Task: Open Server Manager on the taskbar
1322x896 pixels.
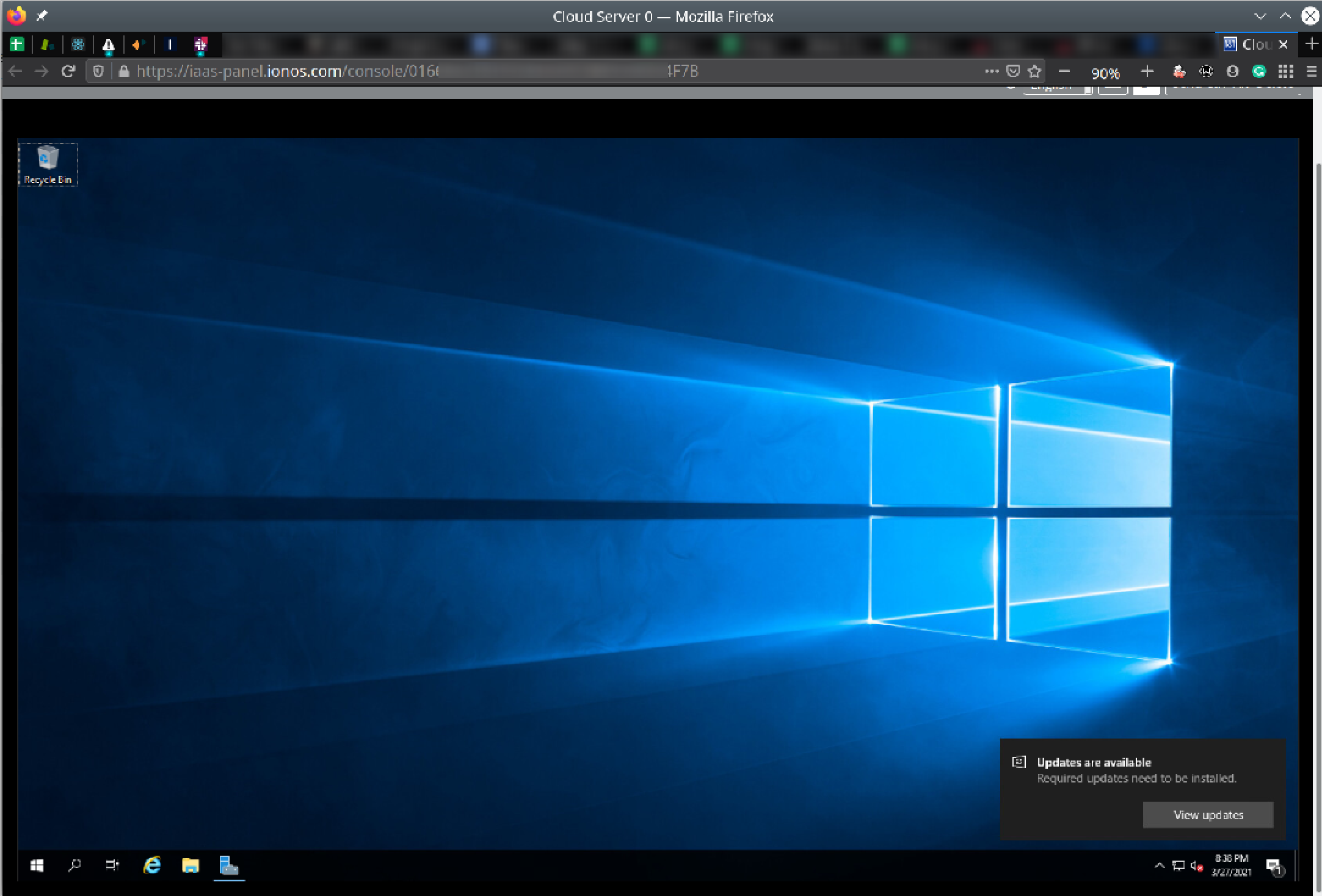Action: click(229, 865)
